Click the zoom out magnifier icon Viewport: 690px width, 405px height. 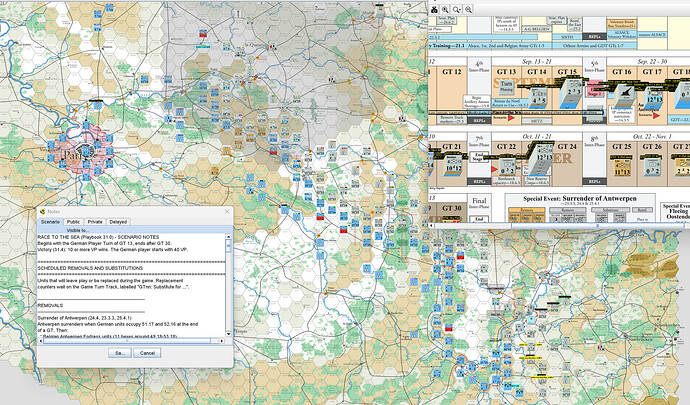pos(469,9)
